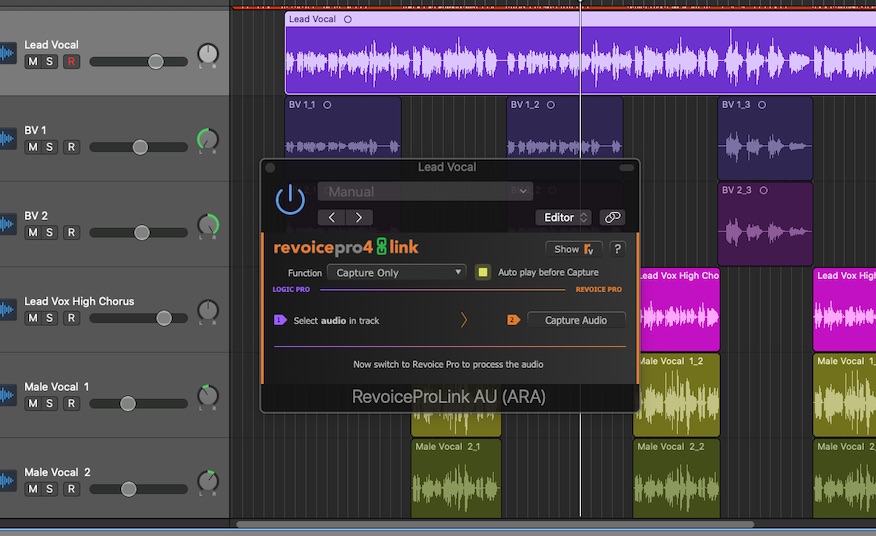This screenshot has height=536, width=876.
Task: Mute the BV 1 track
Action: (x=33, y=147)
